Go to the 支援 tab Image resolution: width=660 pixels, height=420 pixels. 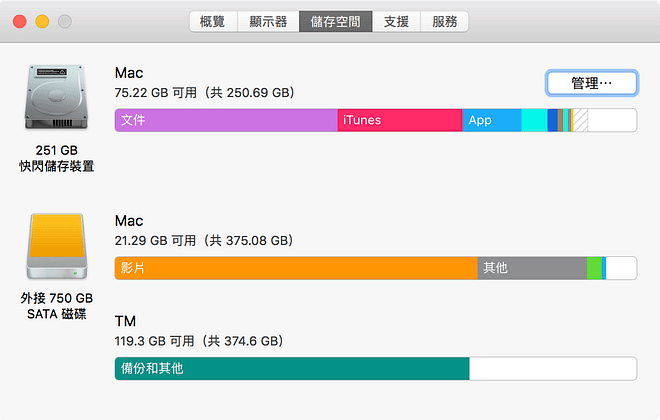[x=396, y=21]
